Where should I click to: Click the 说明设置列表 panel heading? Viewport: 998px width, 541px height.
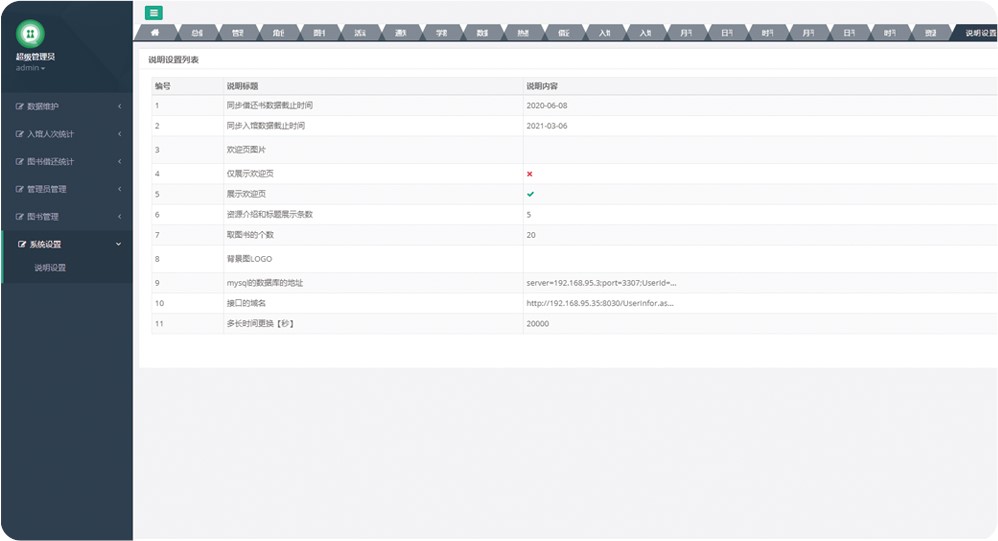173,60
